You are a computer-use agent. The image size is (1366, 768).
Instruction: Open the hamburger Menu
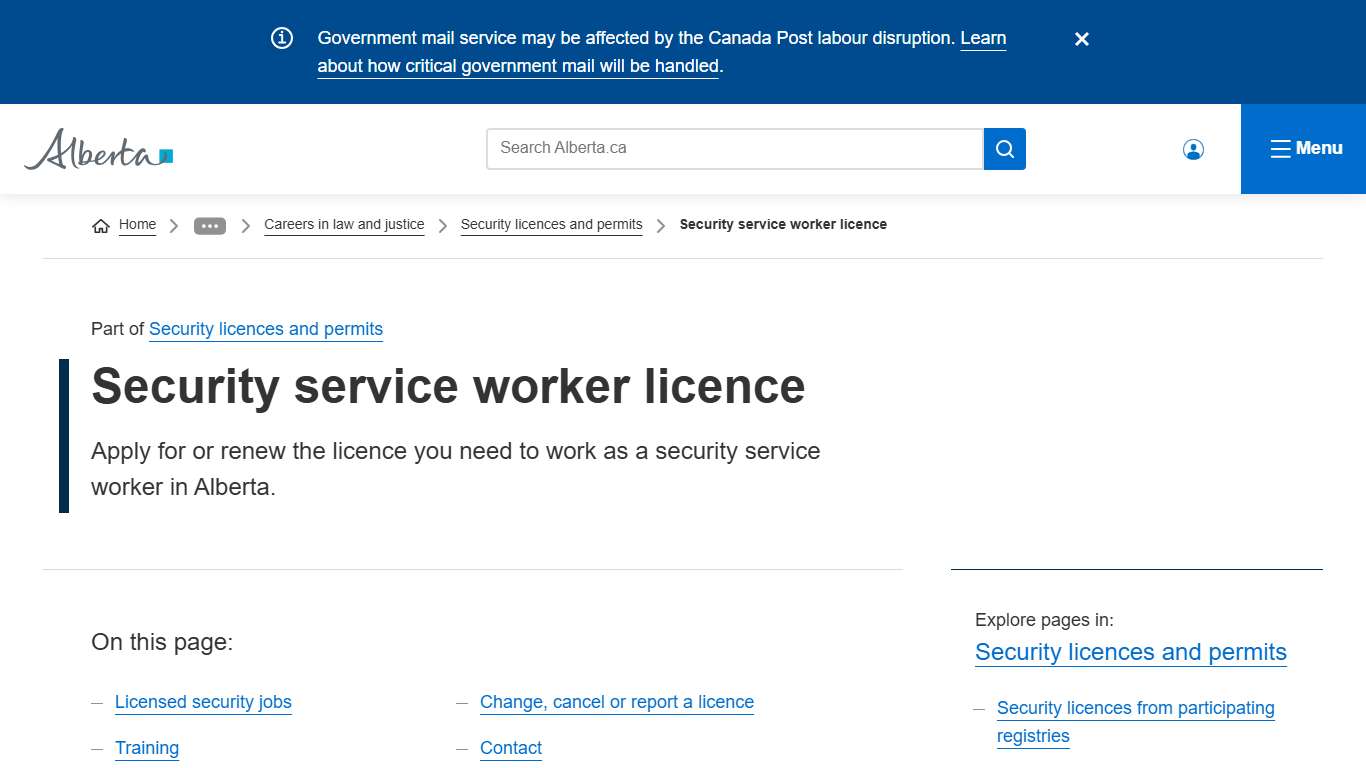[1305, 148]
